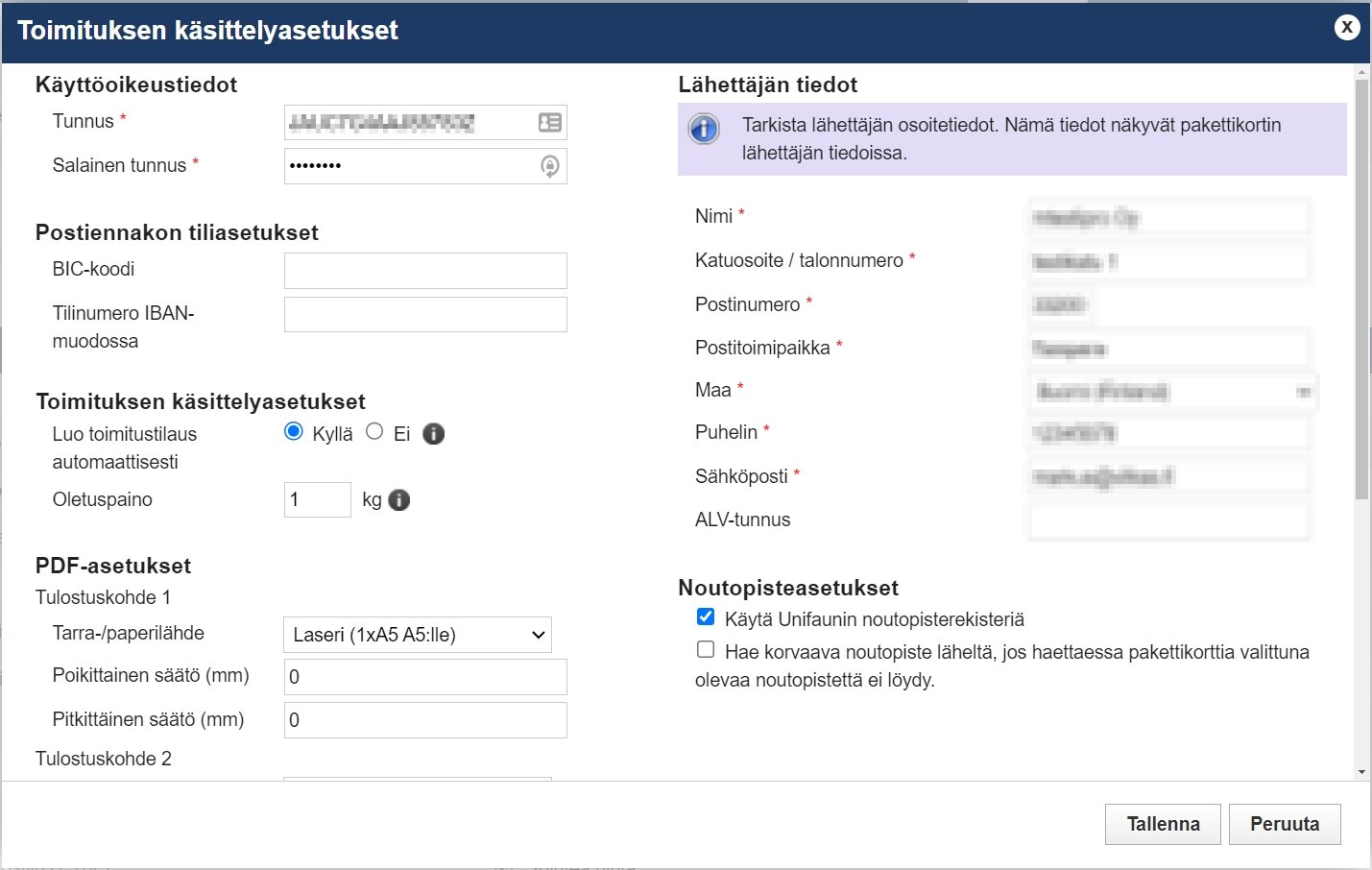Image resolution: width=1372 pixels, height=870 pixels.
Task: Click the Oletuspaino weight field
Action: pyautogui.click(x=318, y=500)
